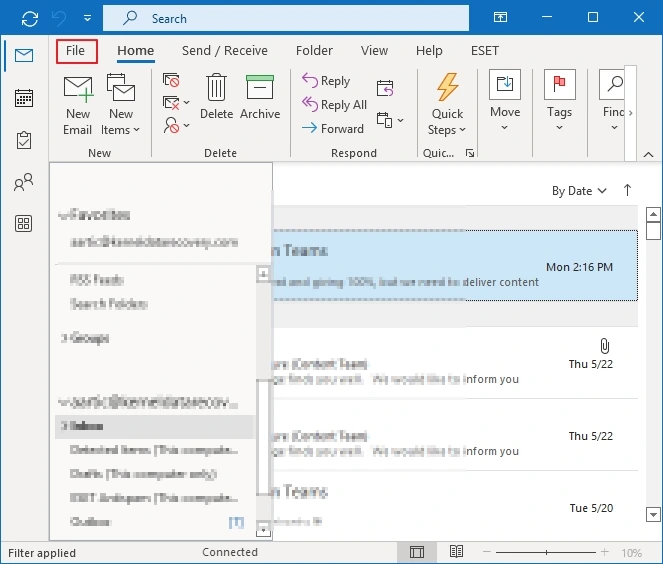Click the Delete trash can button

click(x=216, y=96)
